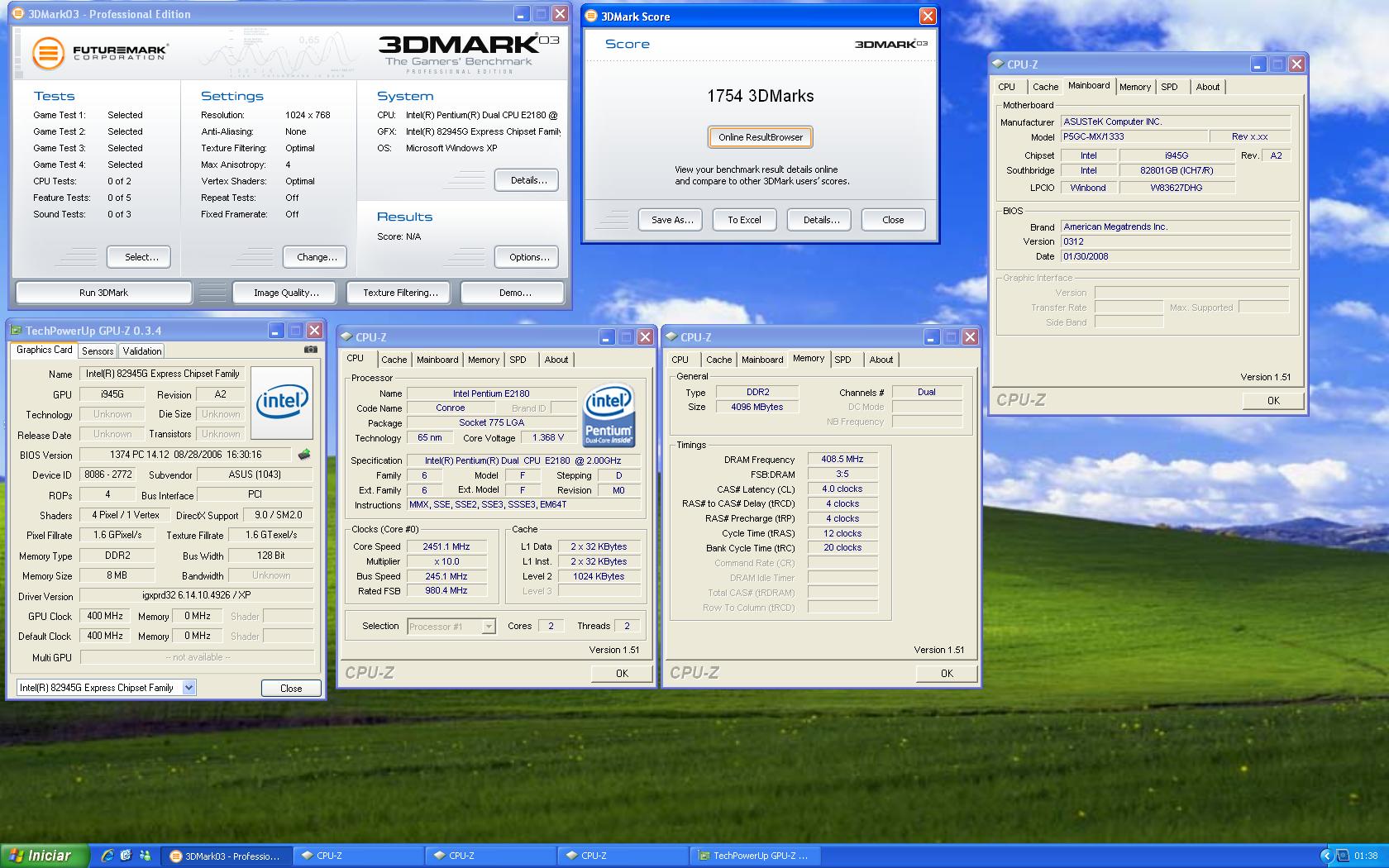Click the Futuremark logo in 3DMark03
1389x868 pixels.
tap(100, 53)
